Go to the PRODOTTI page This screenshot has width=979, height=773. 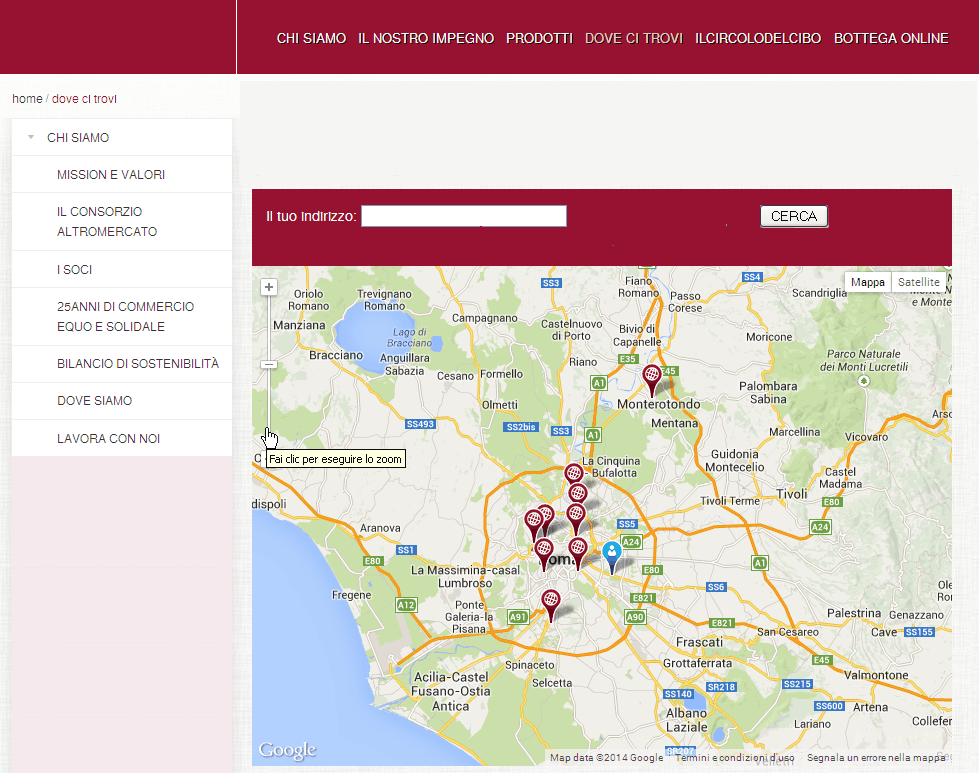click(539, 39)
